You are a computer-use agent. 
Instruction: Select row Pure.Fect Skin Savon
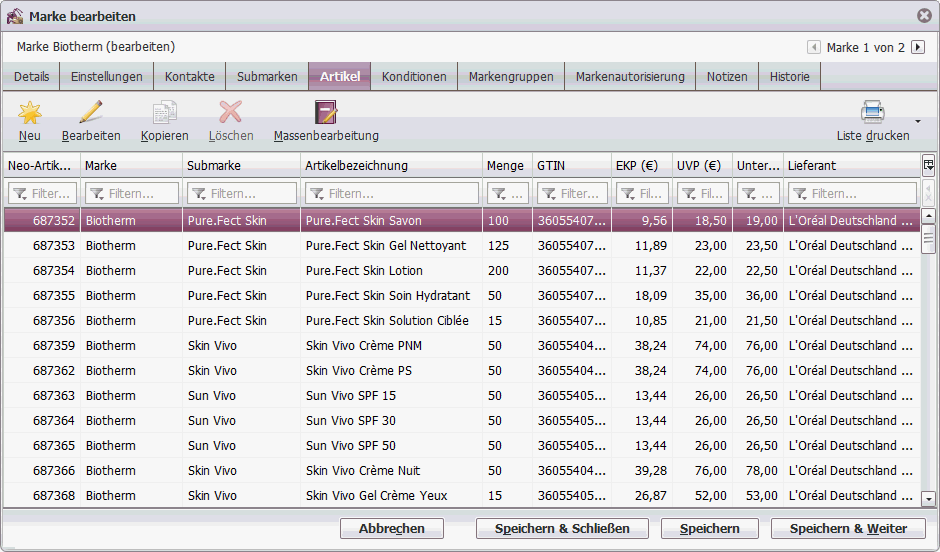[x=462, y=221]
